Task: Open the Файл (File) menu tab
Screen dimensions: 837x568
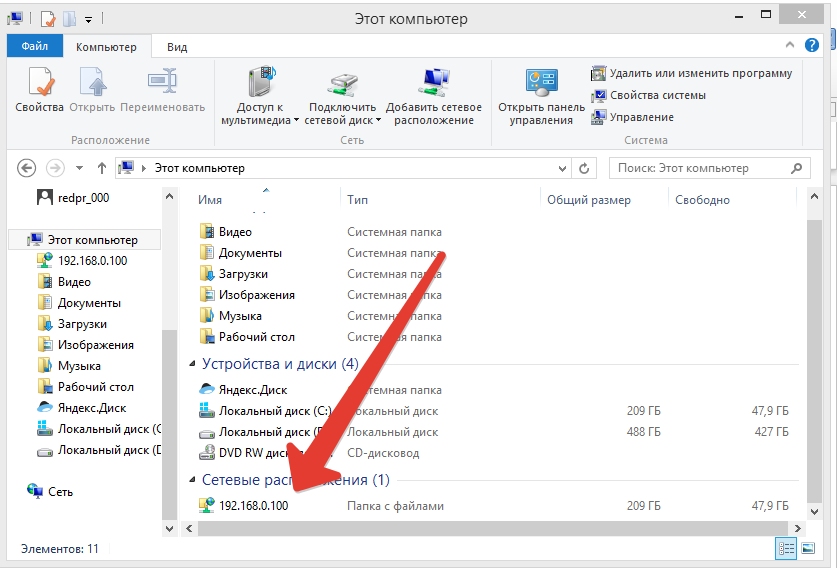Action: [x=35, y=47]
